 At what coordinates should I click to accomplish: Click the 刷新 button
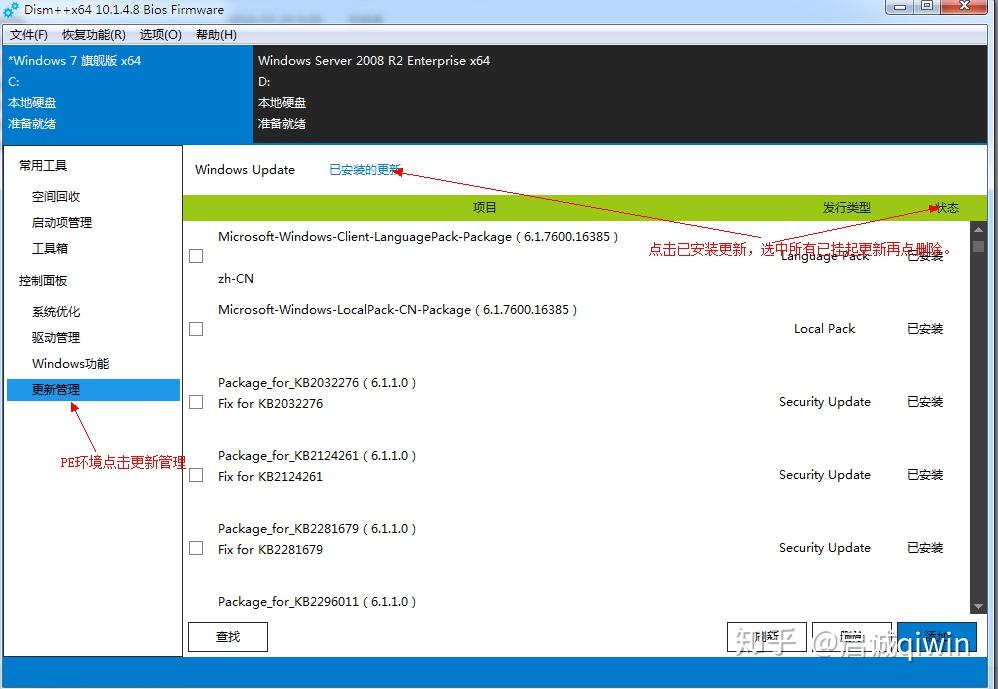pos(766,636)
